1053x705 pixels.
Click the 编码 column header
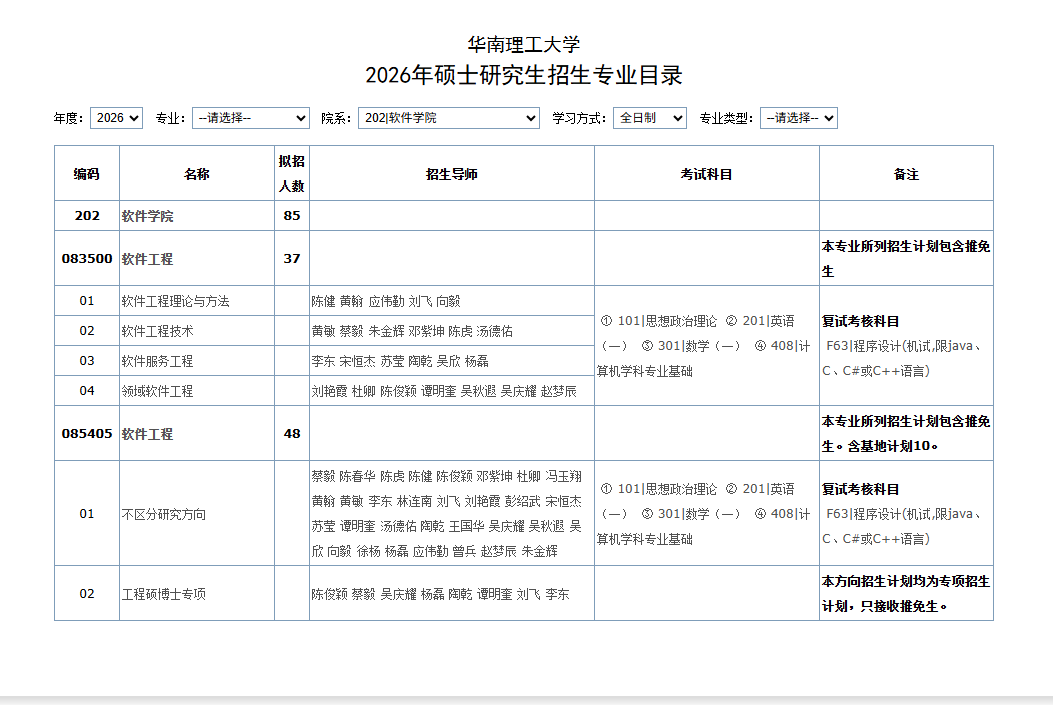87,174
